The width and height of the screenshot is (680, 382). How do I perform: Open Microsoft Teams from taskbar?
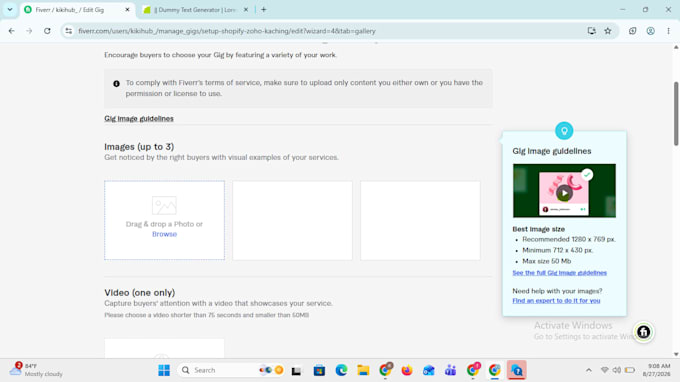tap(450, 370)
